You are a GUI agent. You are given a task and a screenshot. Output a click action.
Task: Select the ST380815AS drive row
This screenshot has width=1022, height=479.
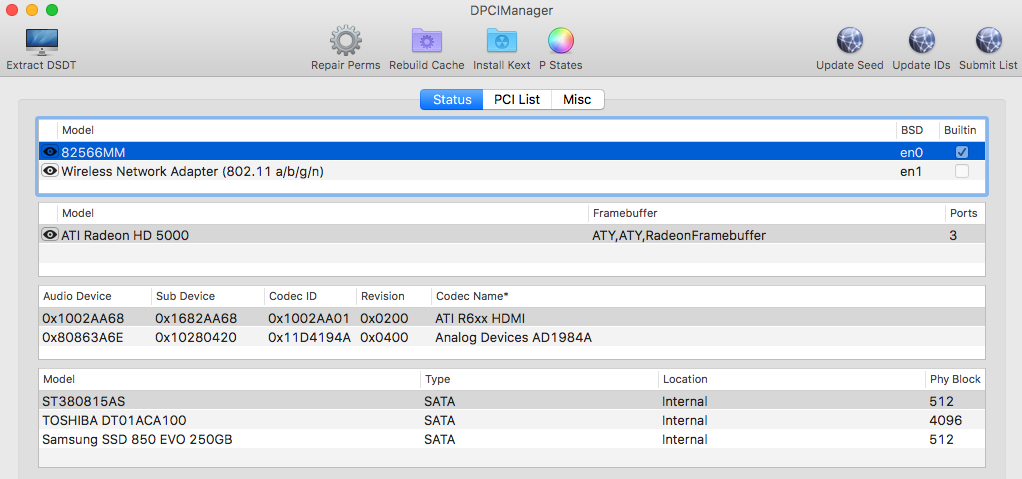pos(512,401)
